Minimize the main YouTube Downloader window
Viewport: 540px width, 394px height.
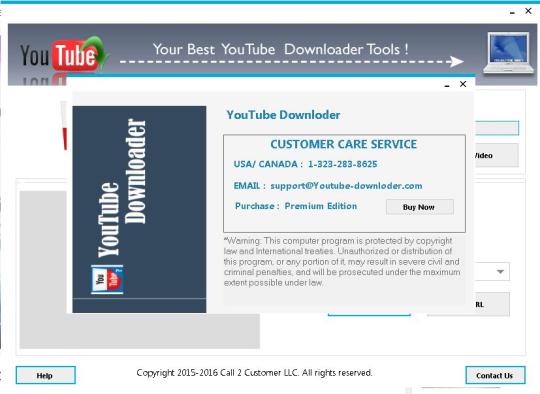point(512,13)
